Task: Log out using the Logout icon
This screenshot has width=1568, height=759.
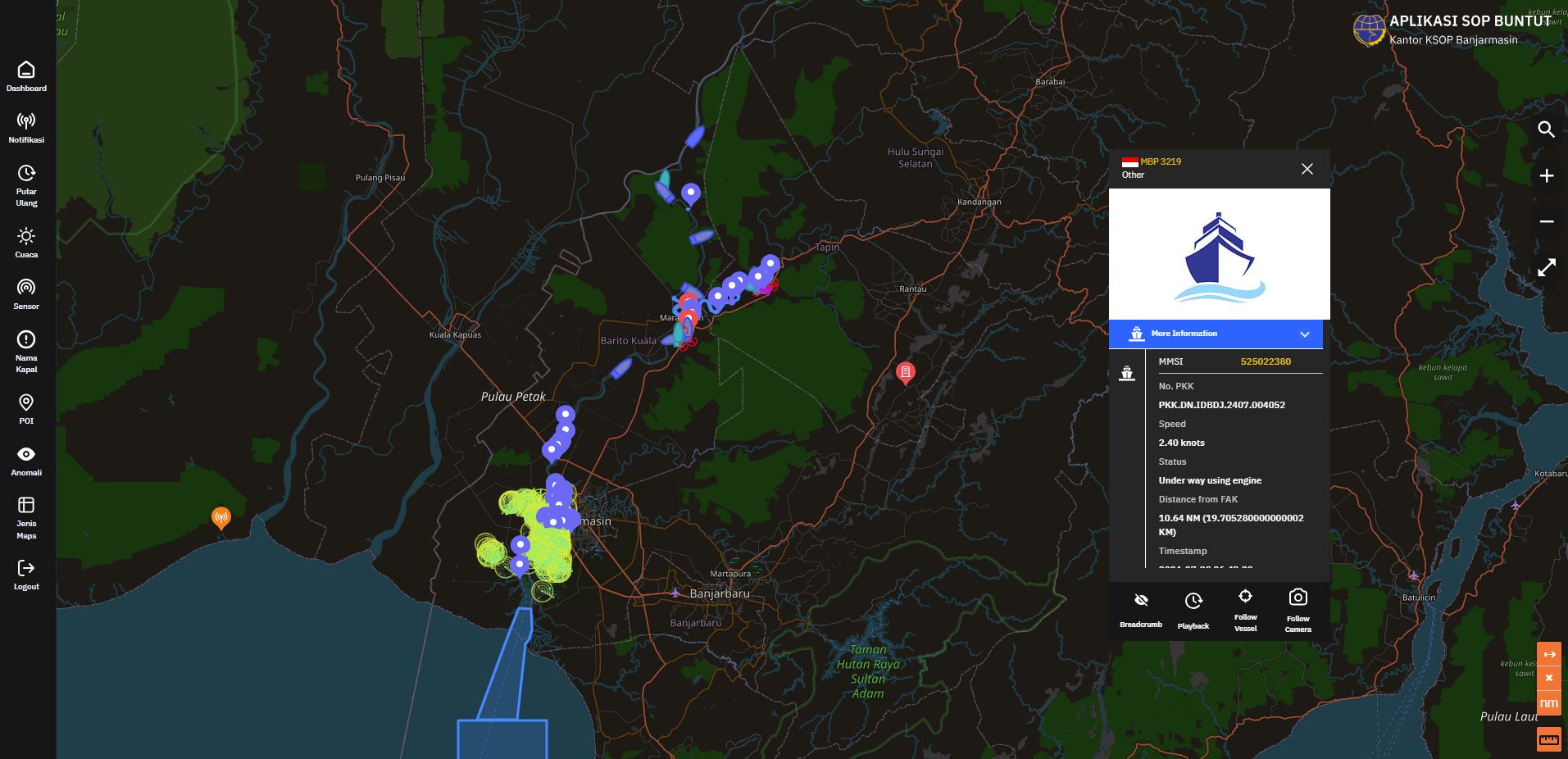Action: click(26, 575)
